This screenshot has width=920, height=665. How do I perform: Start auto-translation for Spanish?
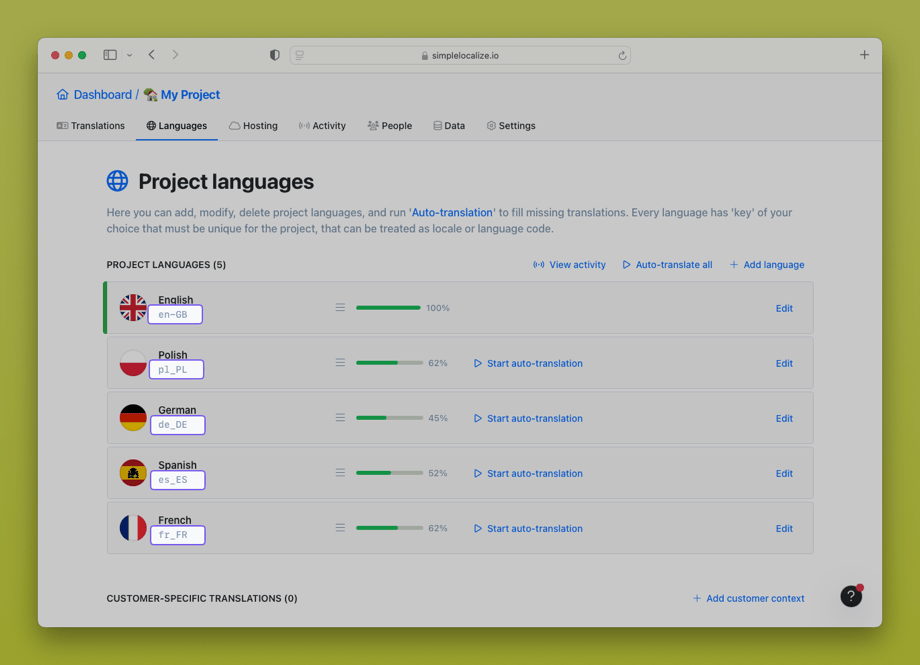tap(528, 474)
